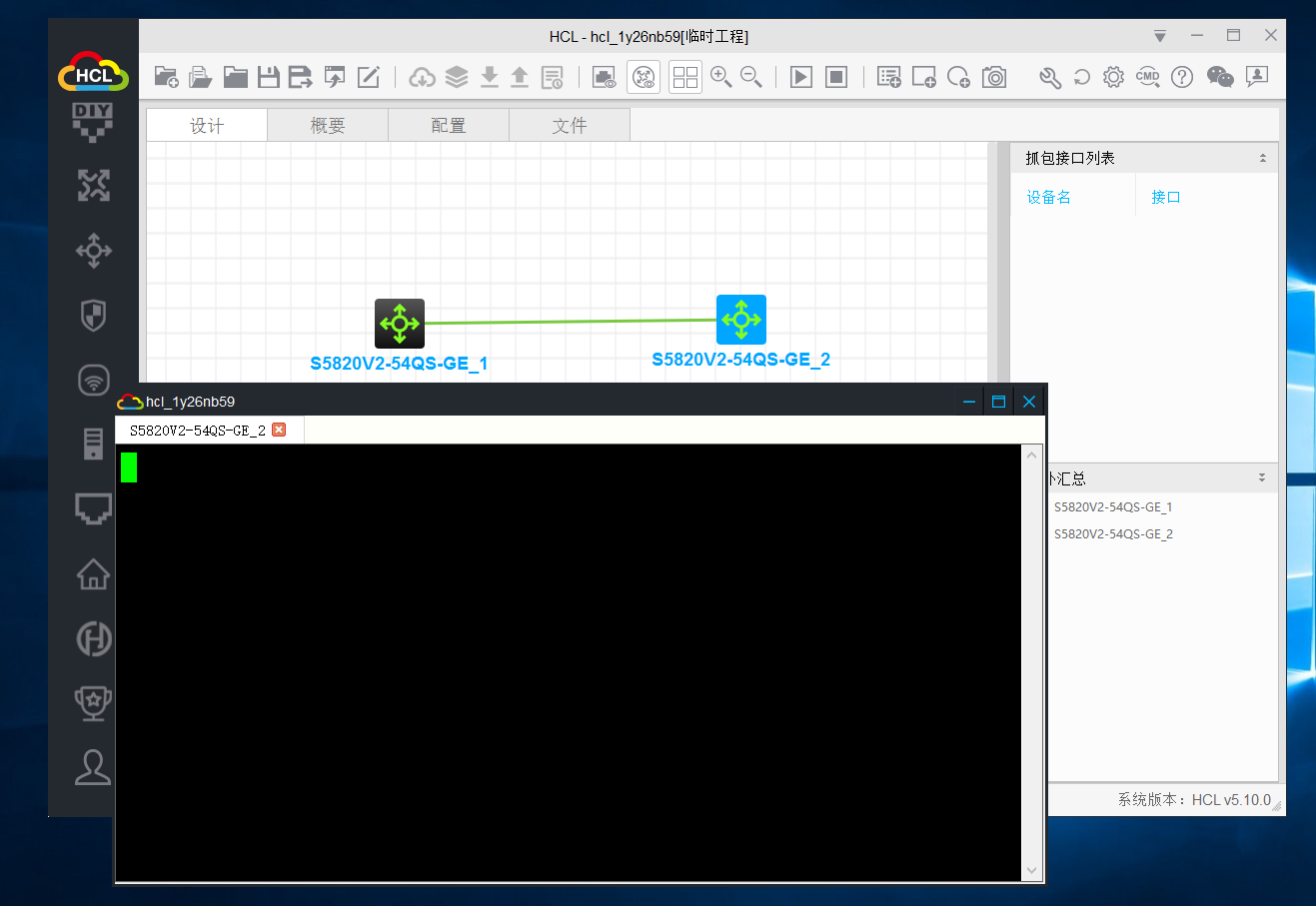Screen dimensions: 1316x906
Task: Click the 接口 column header
Action: point(1166,197)
